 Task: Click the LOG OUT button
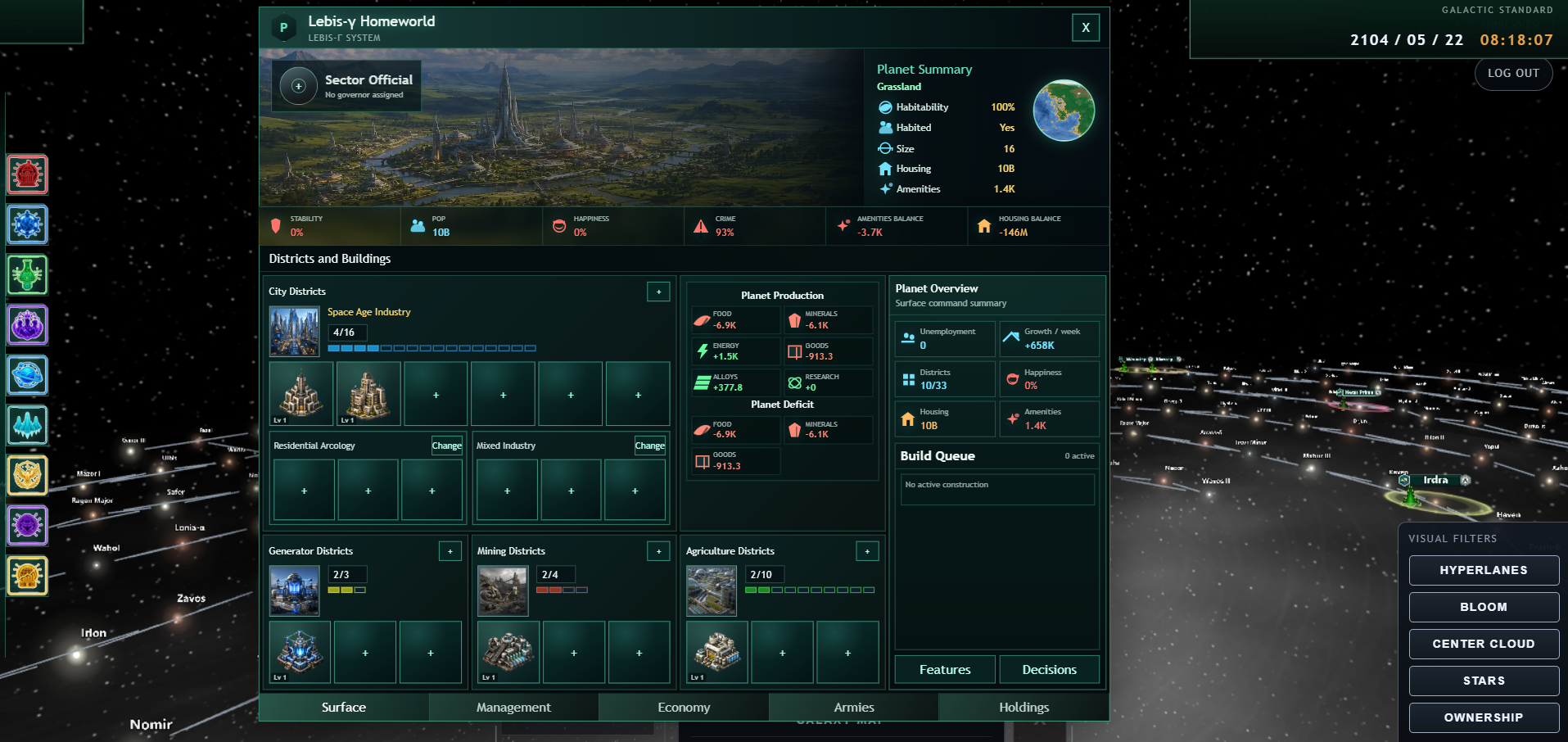(1513, 73)
